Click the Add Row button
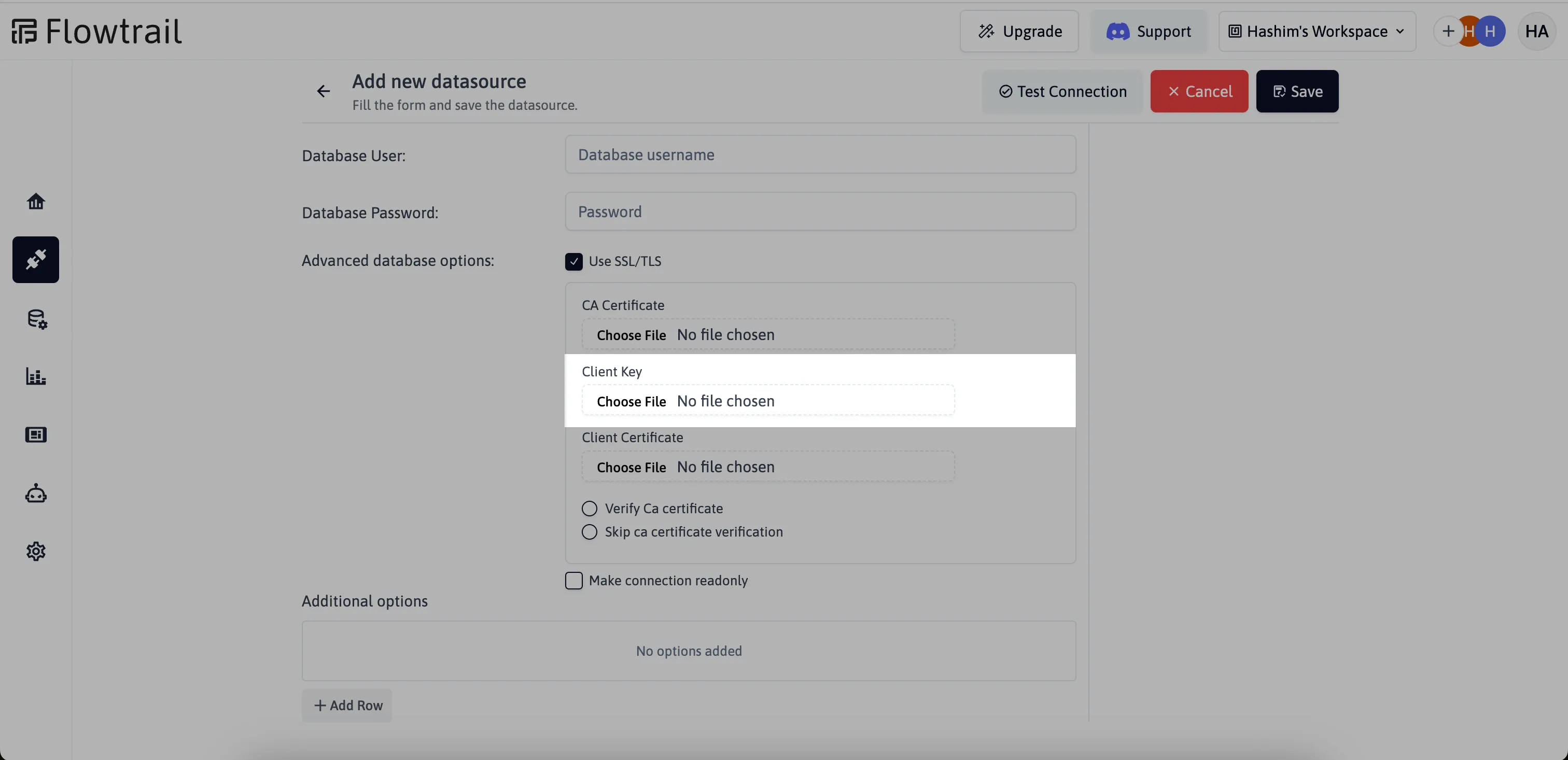The image size is (1568, 760). coord(347,705)
